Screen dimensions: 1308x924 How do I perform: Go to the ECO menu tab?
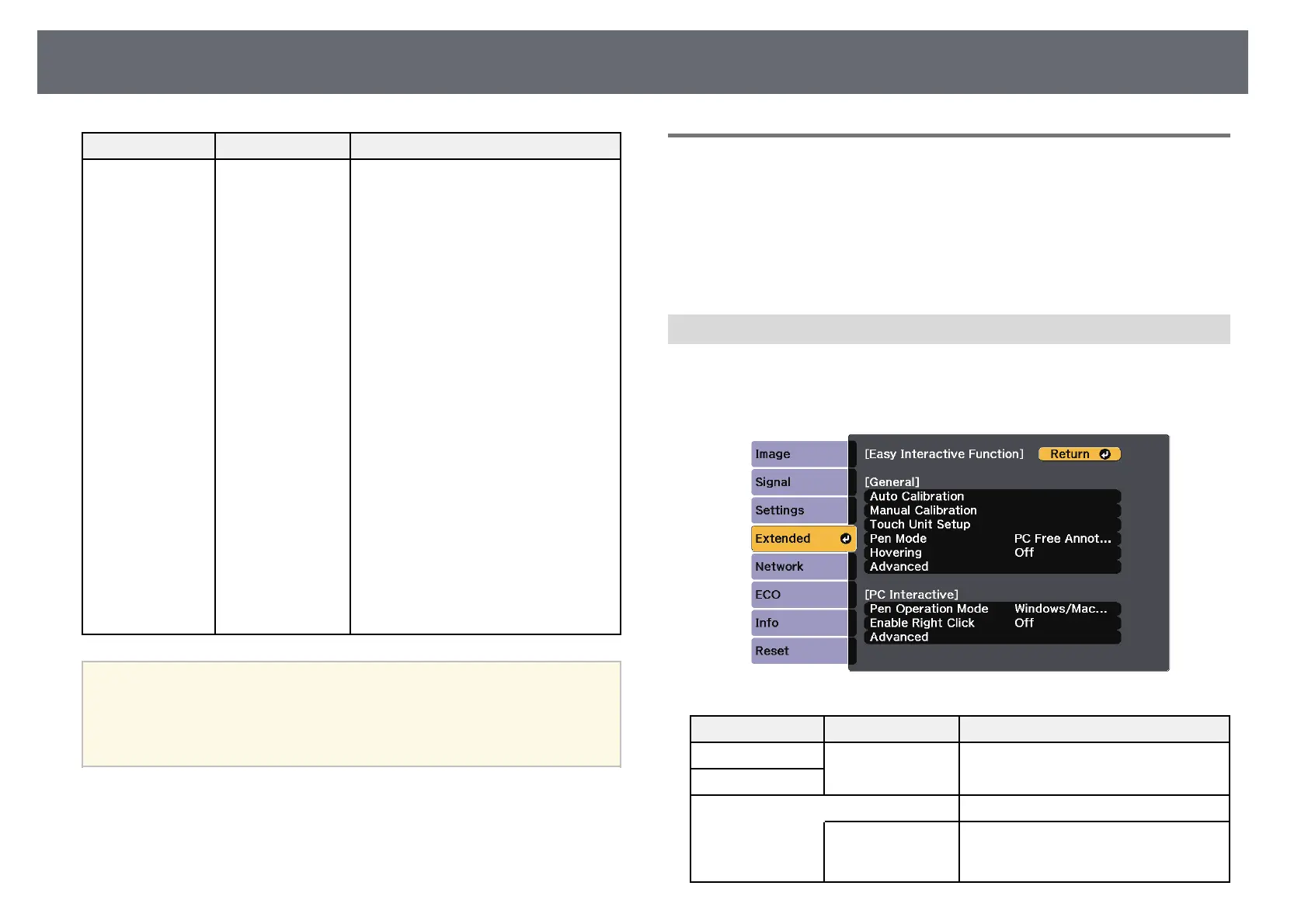click(x=799, y=595)
